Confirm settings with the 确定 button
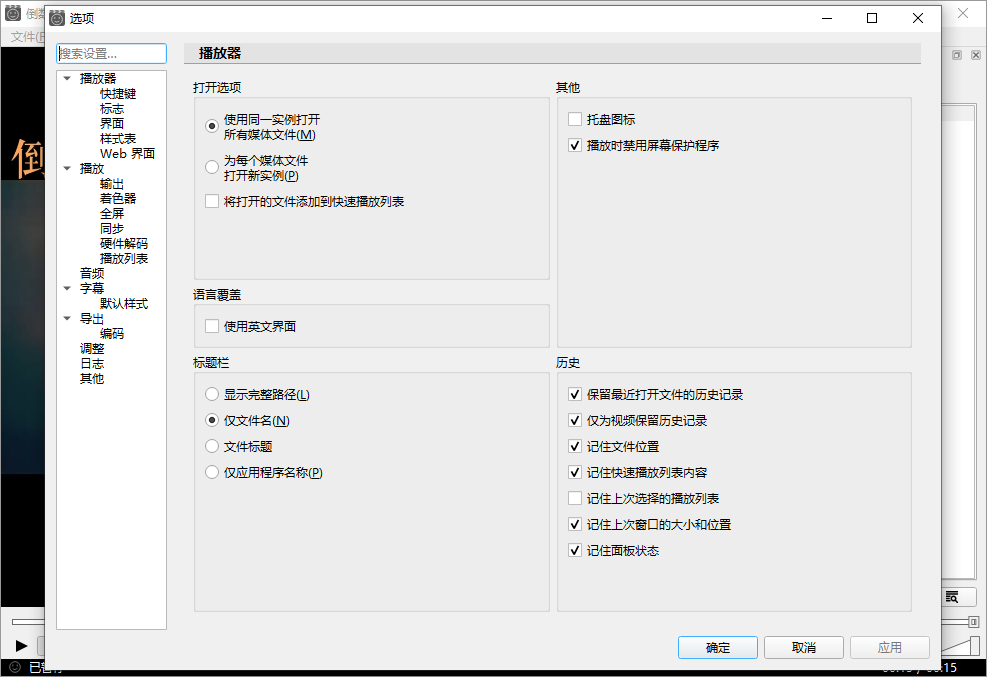 pos(718,647)
